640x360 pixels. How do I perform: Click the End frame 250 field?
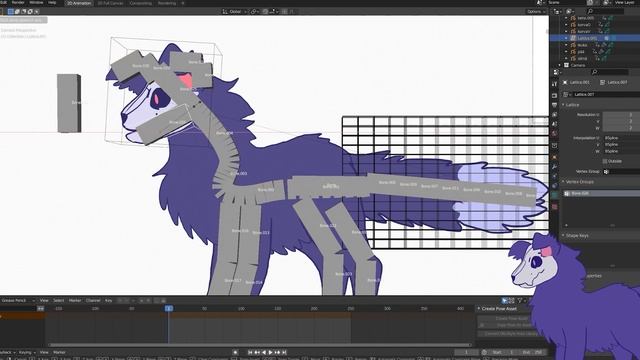(533, 352)
